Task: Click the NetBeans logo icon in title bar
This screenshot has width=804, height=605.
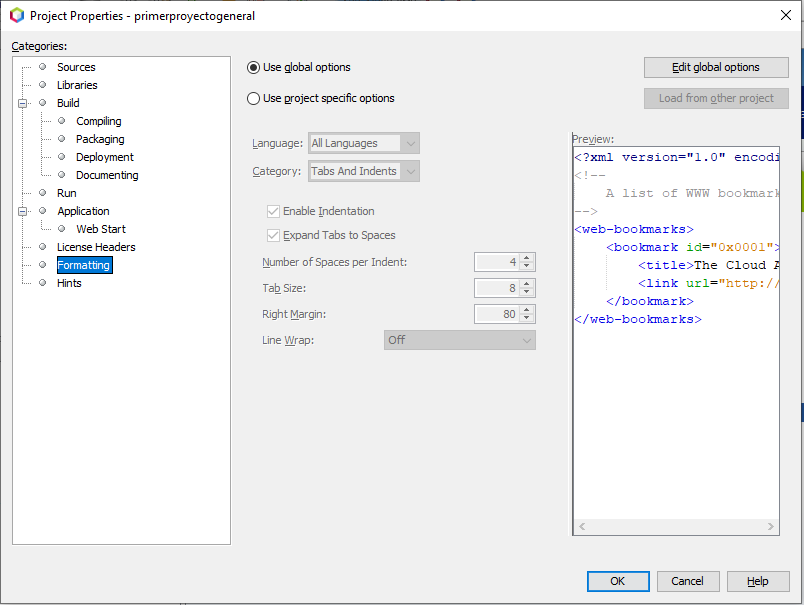Action: [17, 16]
